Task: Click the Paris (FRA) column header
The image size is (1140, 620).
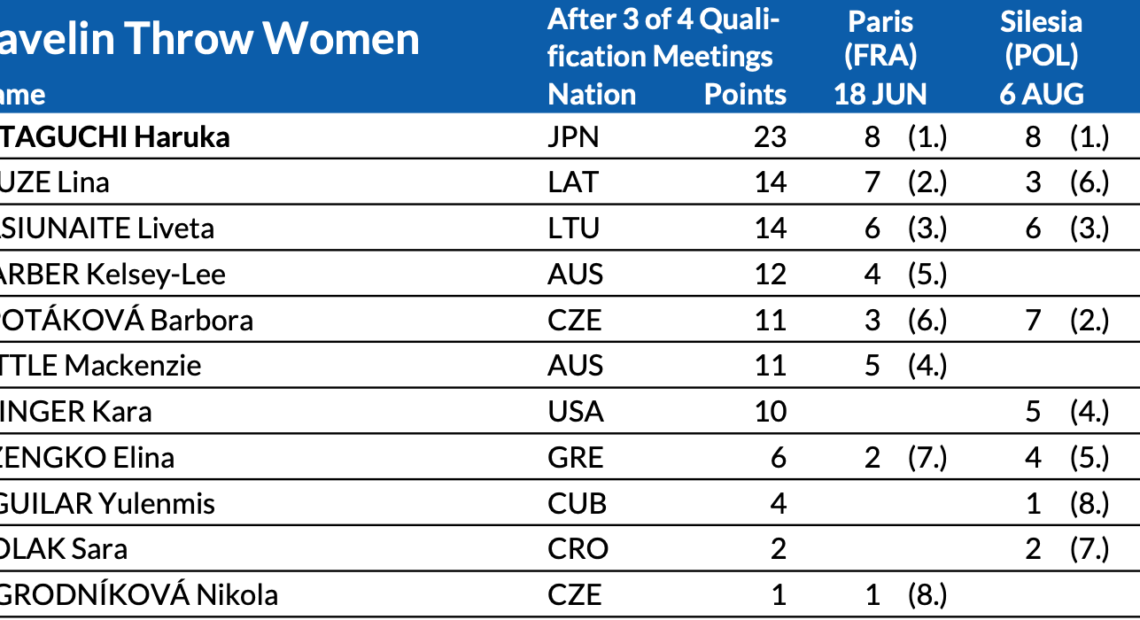Action: (880, 39)
